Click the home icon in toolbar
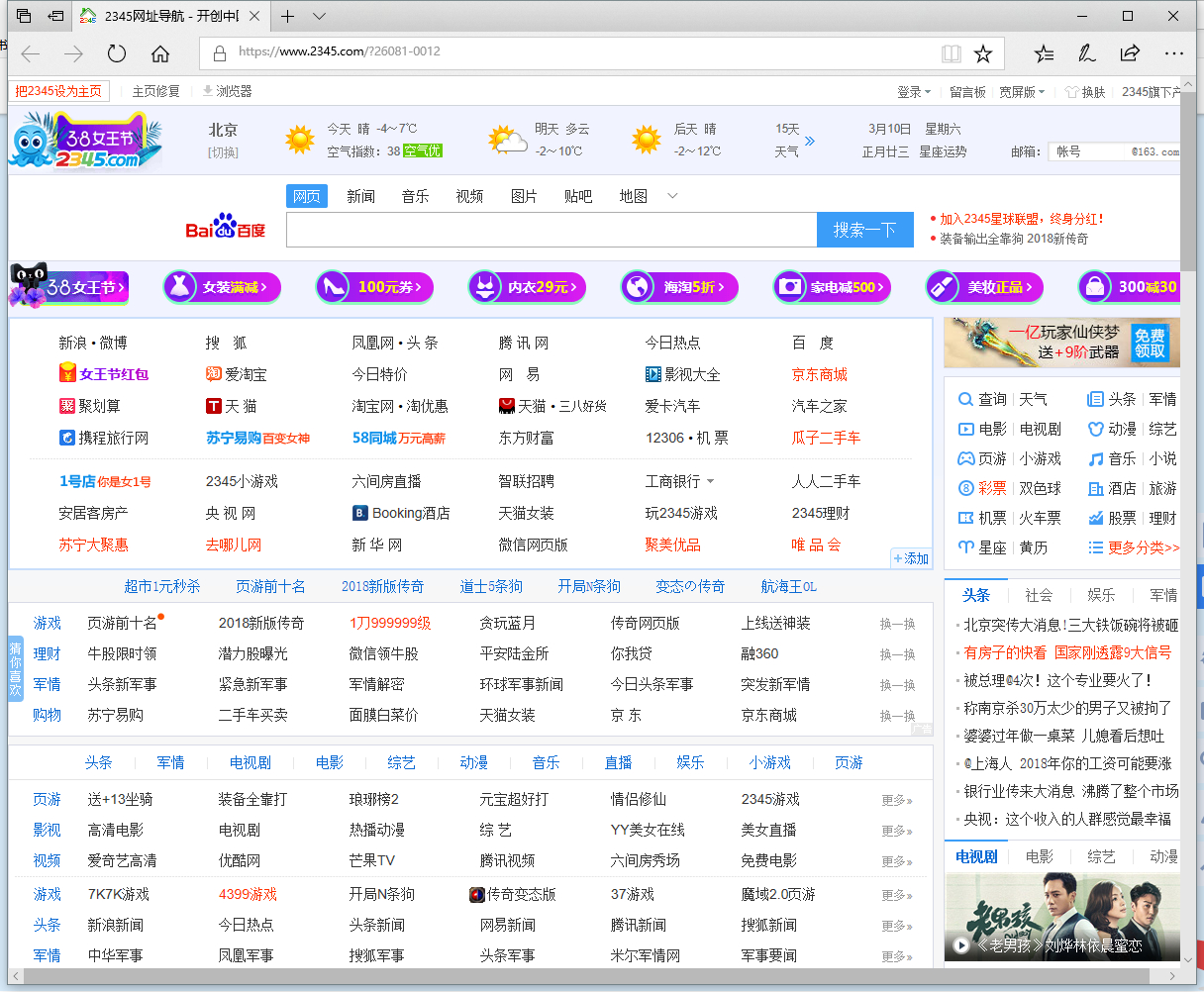 pos(160,53)
